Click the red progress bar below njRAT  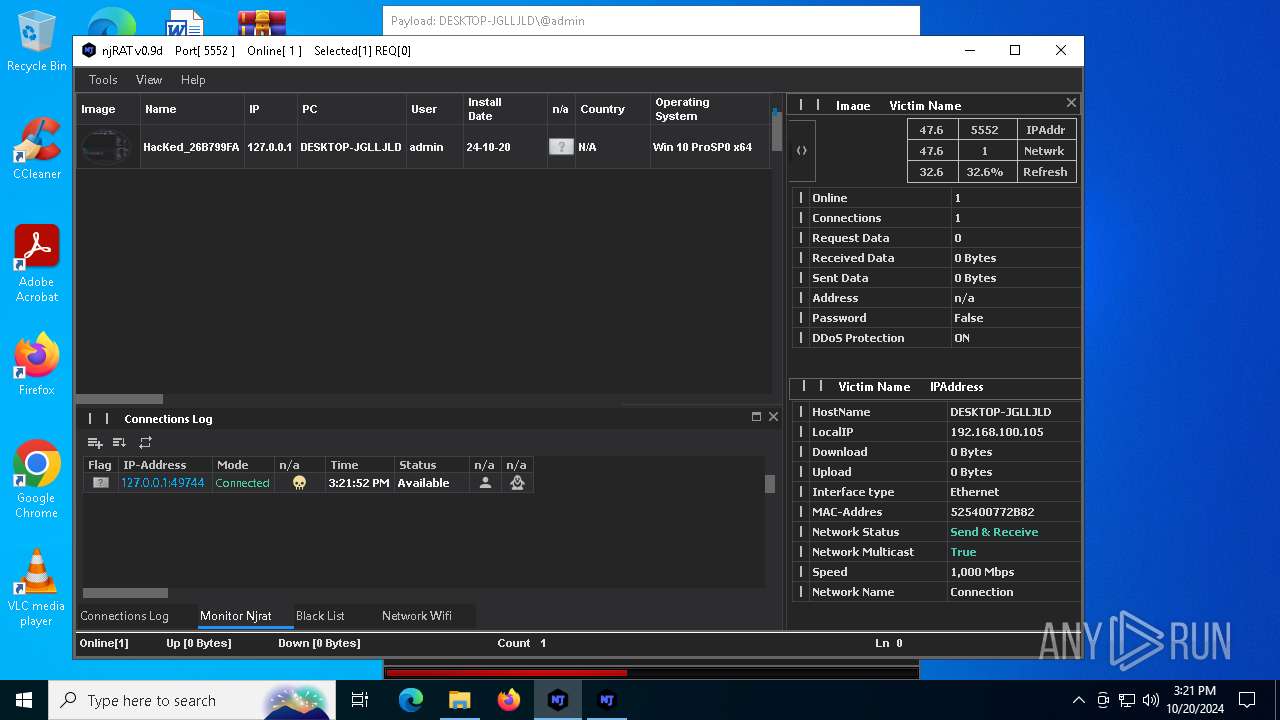coord(506,673)
